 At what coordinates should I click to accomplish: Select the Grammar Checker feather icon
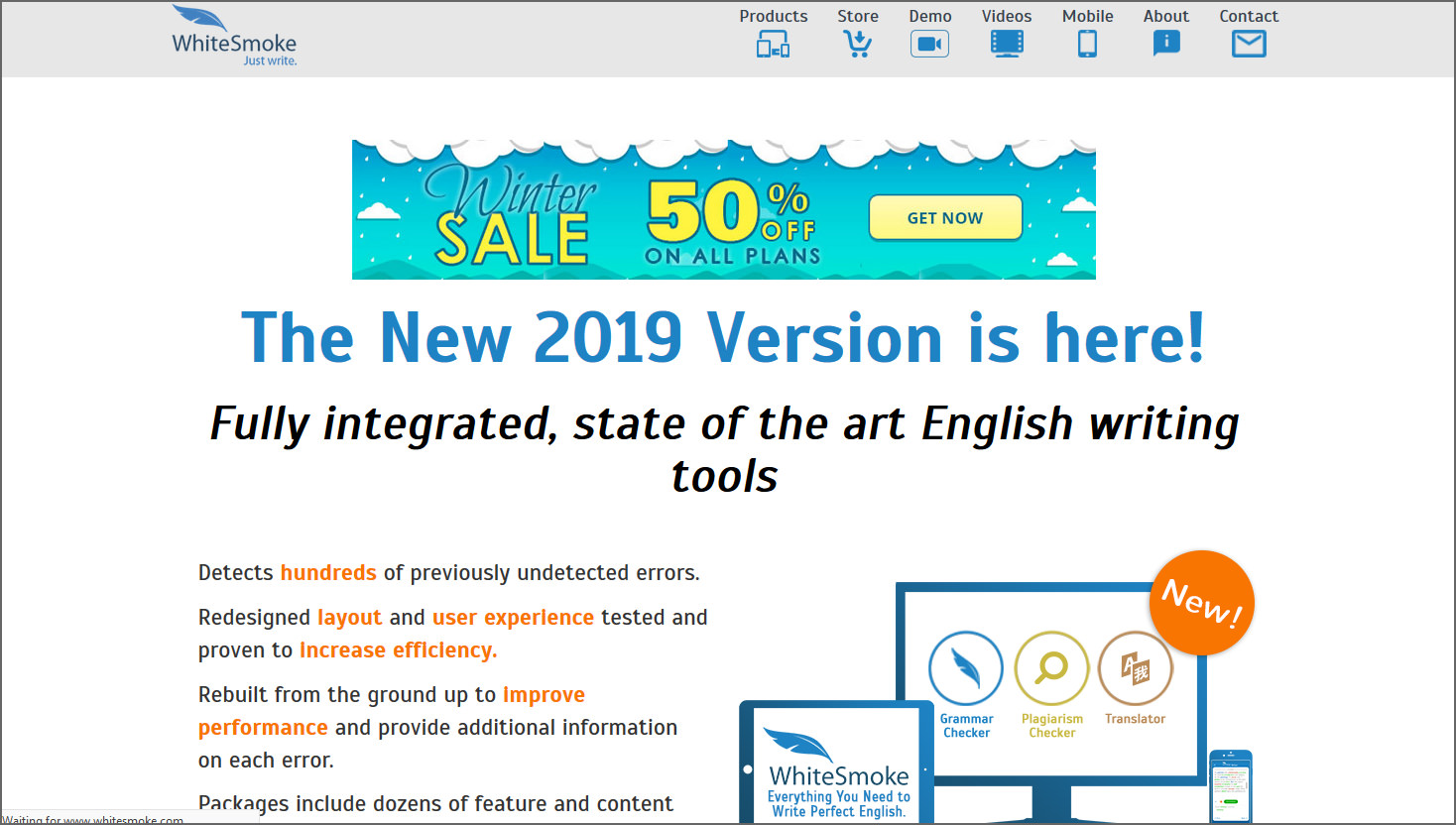coord(966,668)
